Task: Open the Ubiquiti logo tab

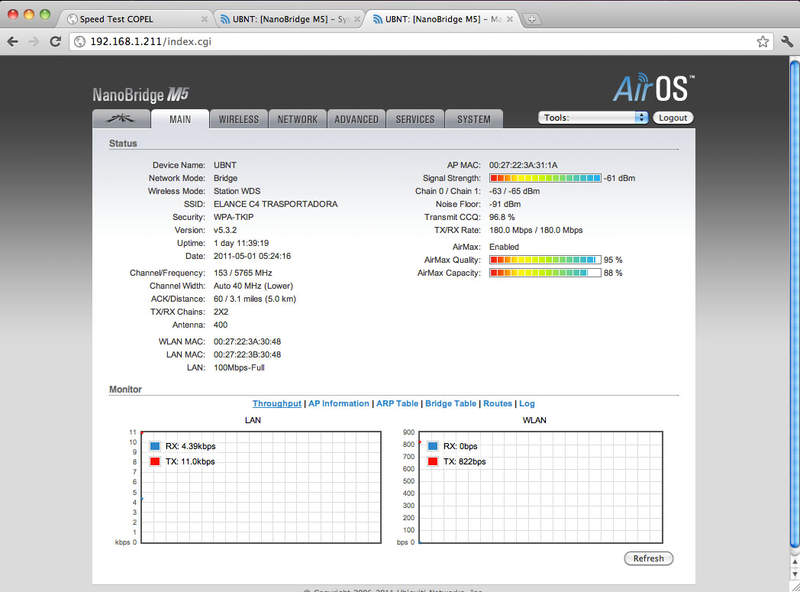Action: pyautogui.click(x=121, y=119)
